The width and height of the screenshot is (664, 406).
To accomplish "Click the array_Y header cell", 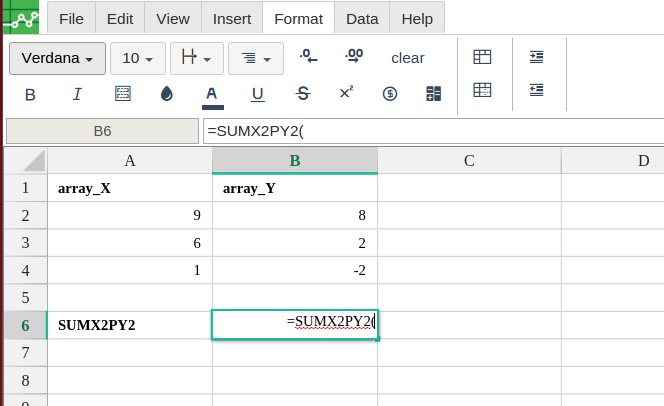I will click(295, 188).
